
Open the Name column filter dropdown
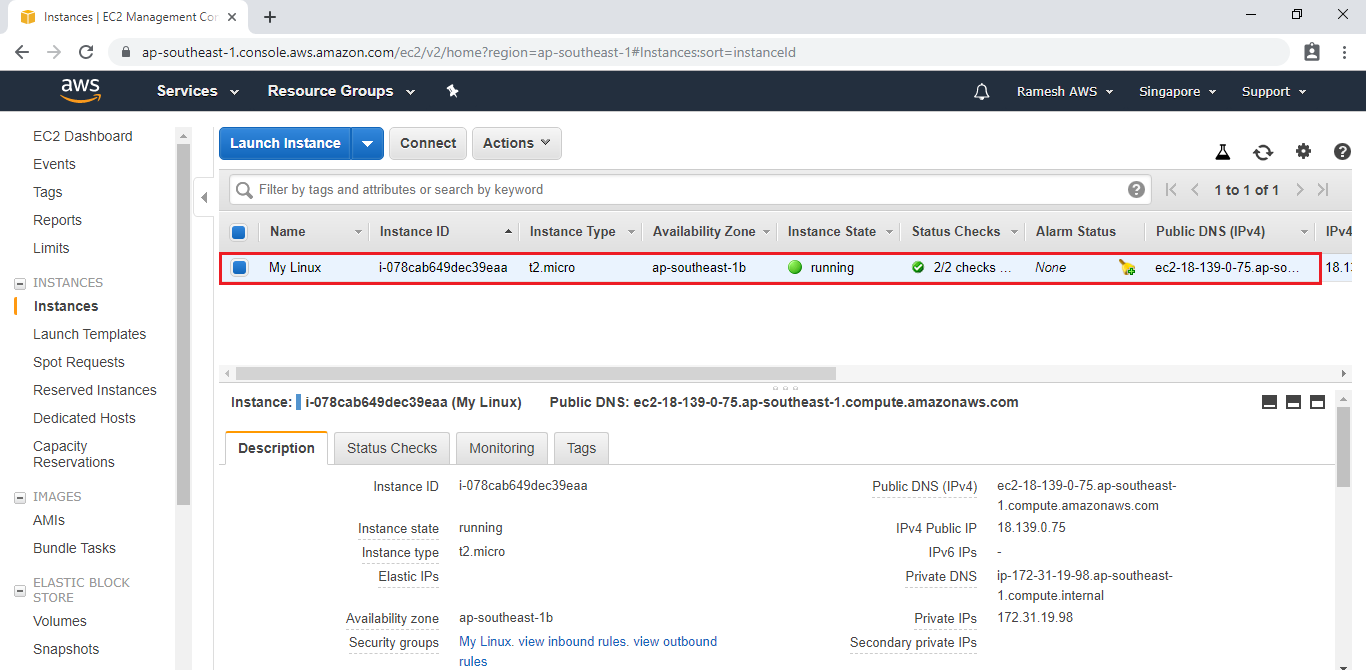coord(359,232)
